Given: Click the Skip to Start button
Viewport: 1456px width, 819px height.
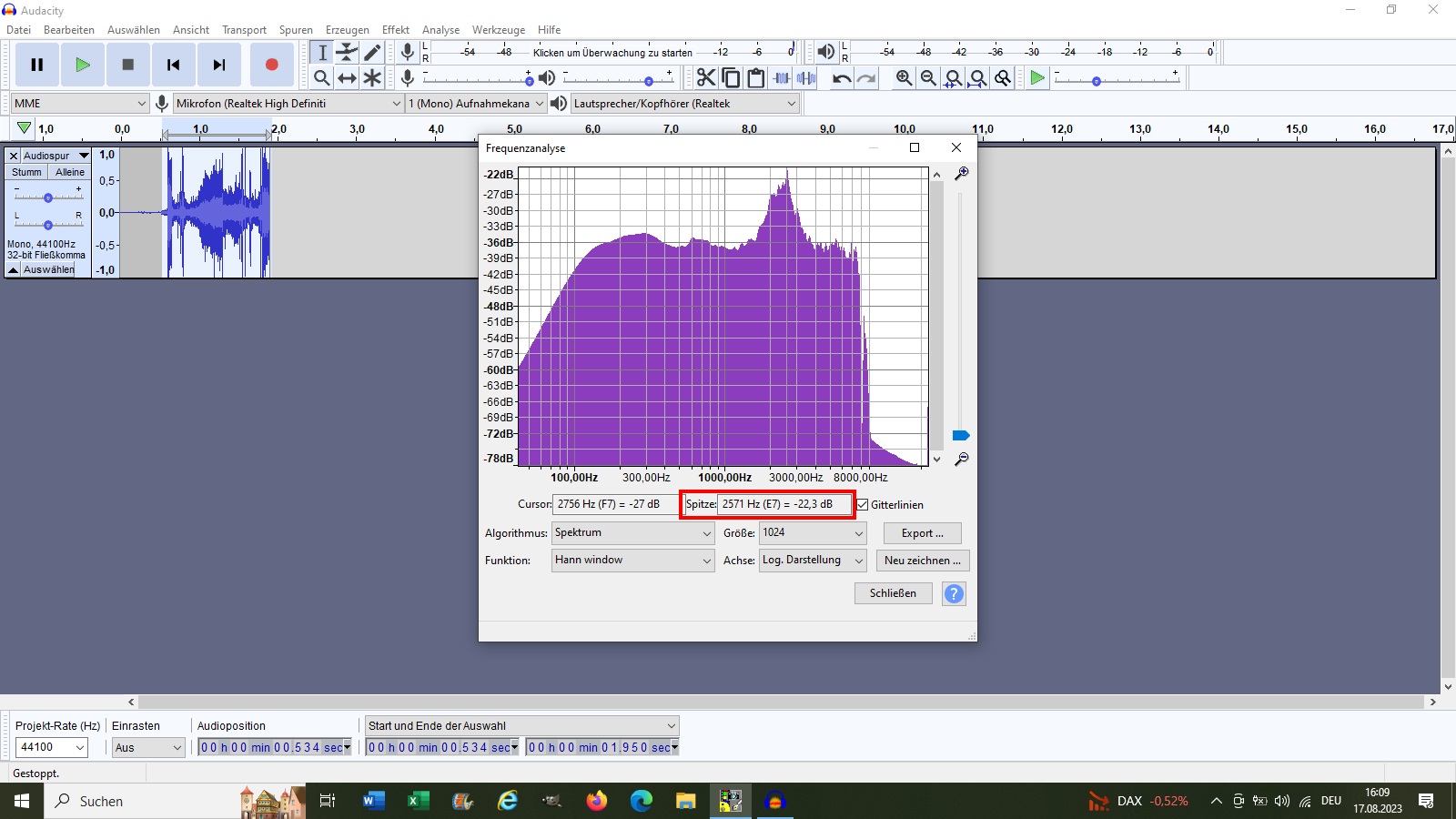Looking at the screenshot, I should pos(173,65).
